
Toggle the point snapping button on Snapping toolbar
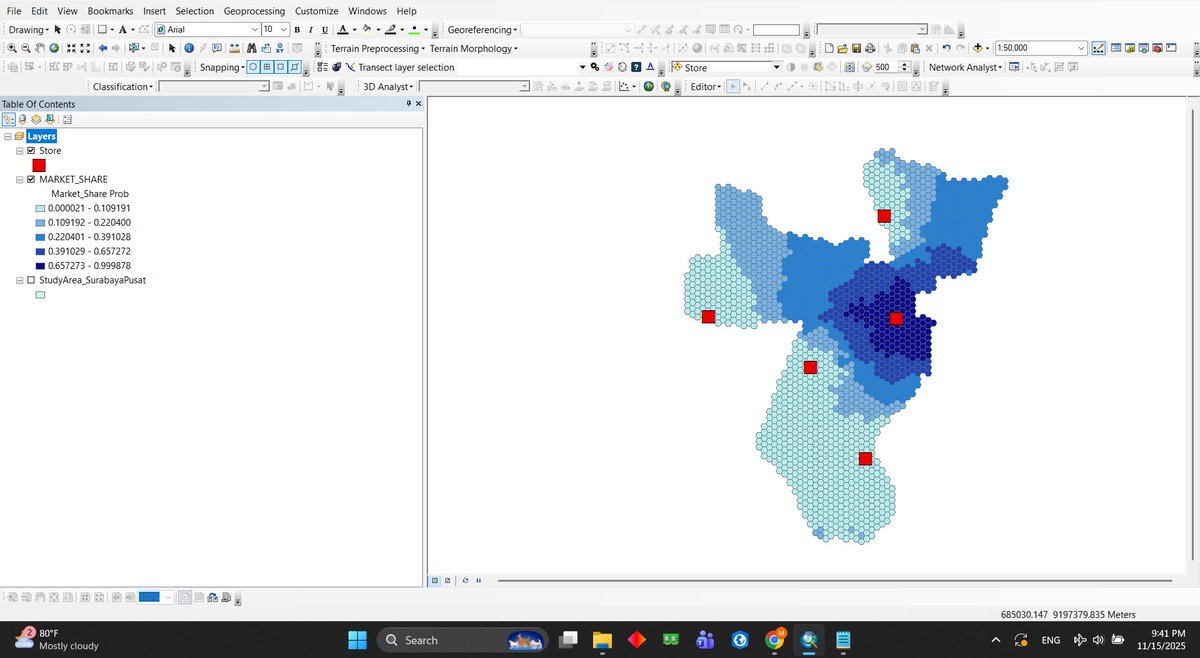255,67
